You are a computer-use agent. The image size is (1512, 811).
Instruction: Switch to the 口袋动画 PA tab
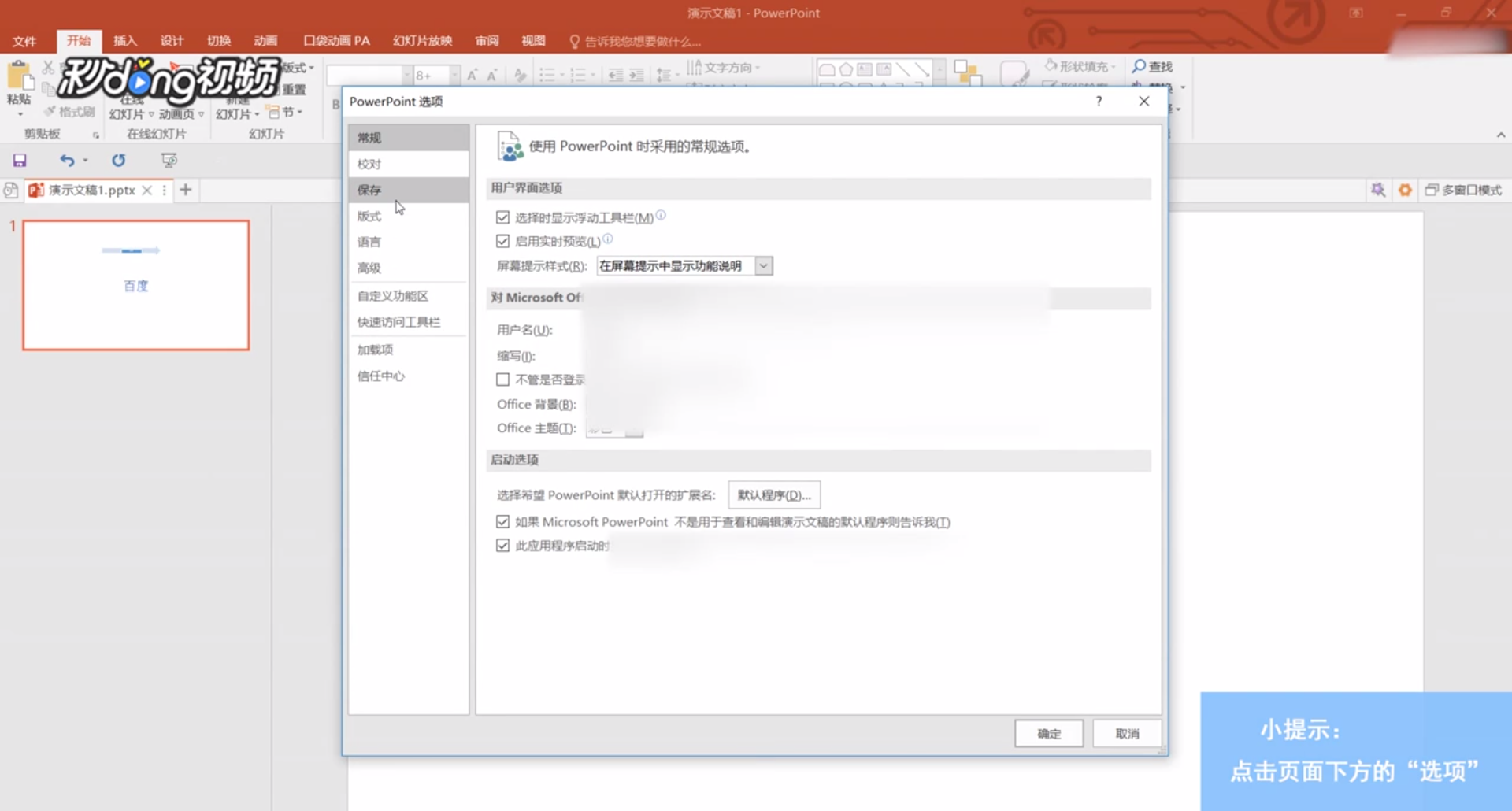tap(337, 41)
